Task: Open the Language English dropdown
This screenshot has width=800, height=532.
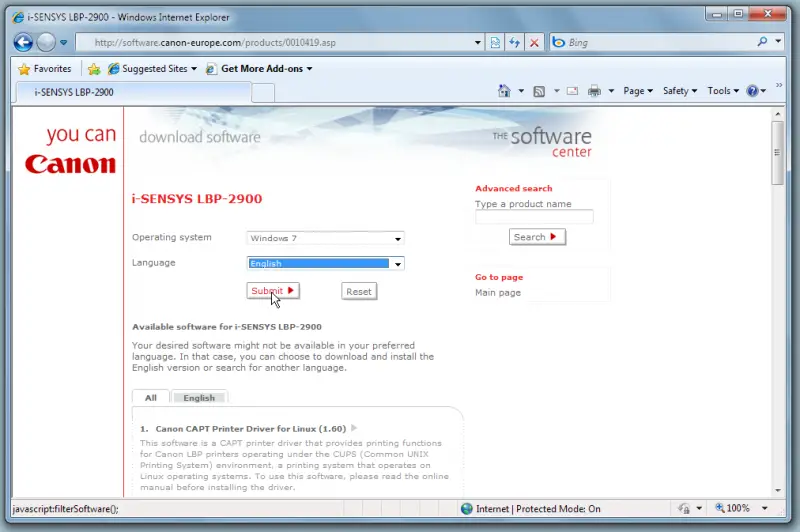Action: (325, 263)
